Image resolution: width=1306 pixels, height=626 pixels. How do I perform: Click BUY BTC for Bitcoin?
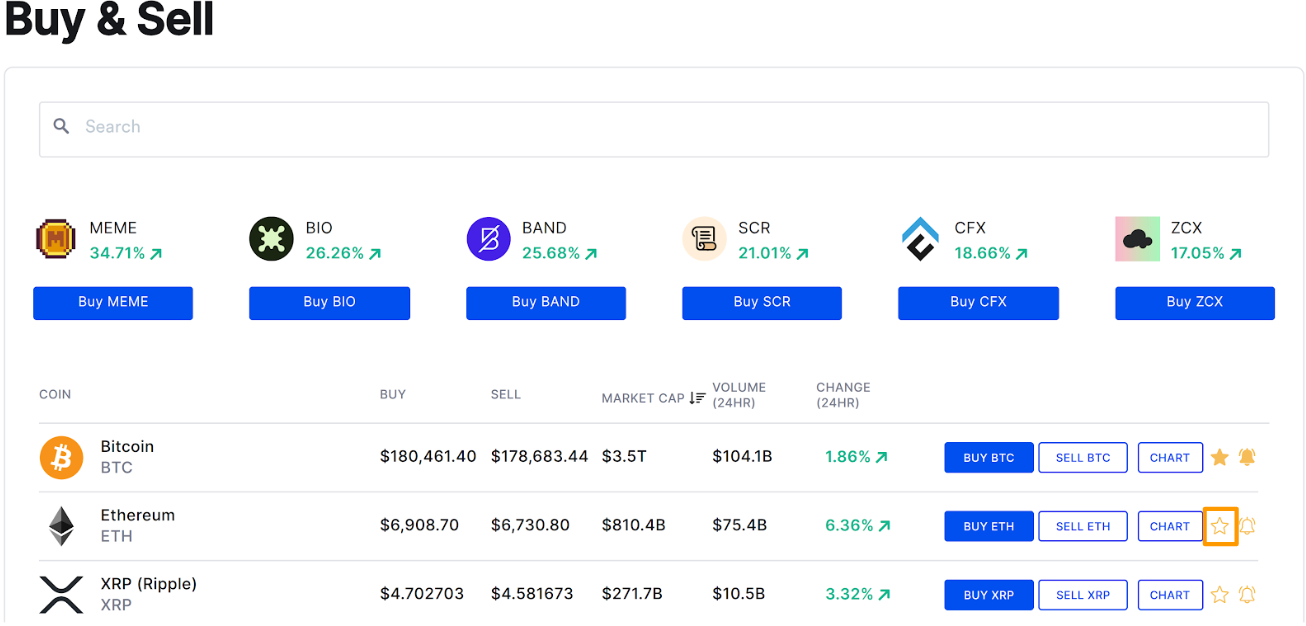[x=988, y=457]
